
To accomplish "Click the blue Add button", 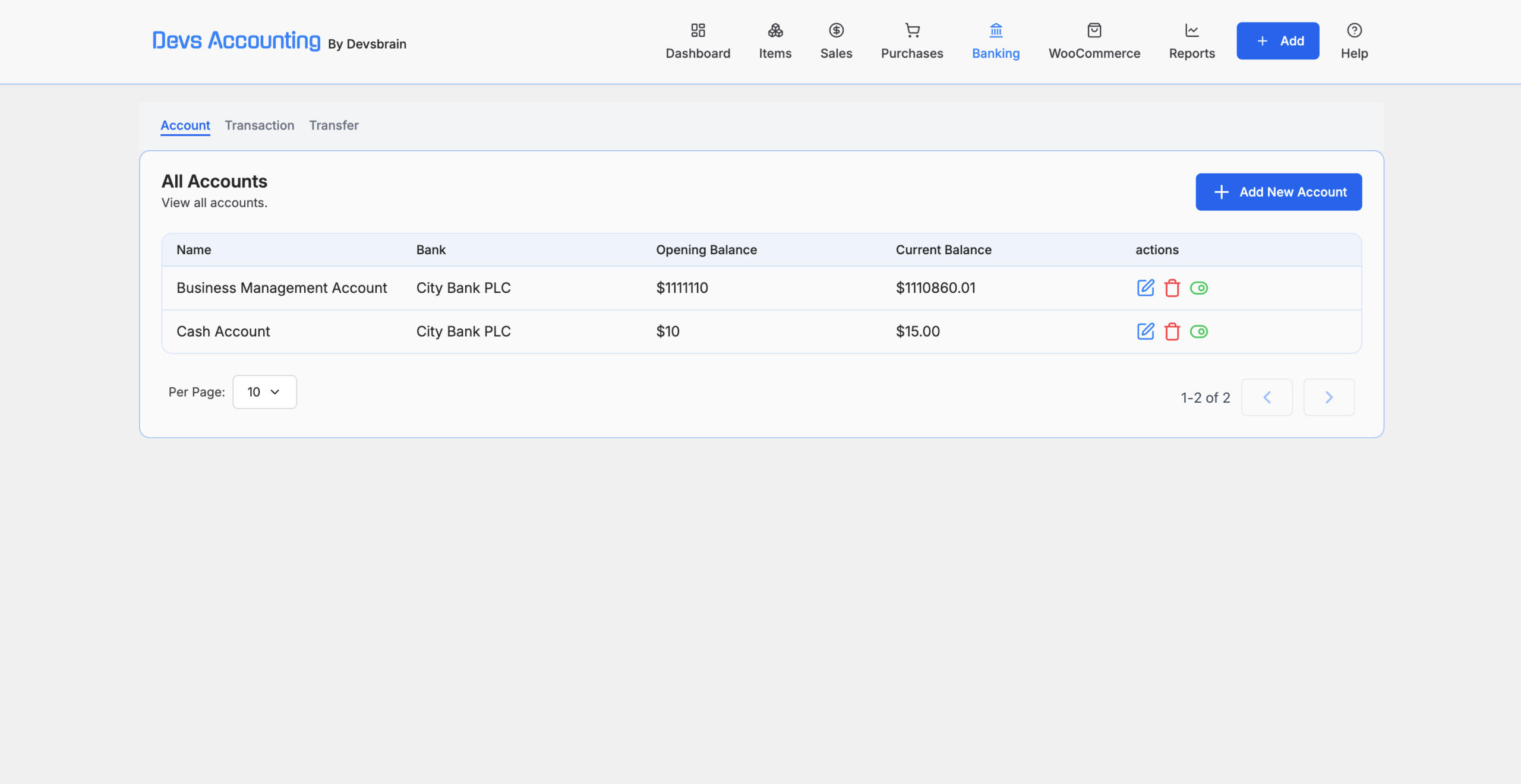I will coord(1278,41).
